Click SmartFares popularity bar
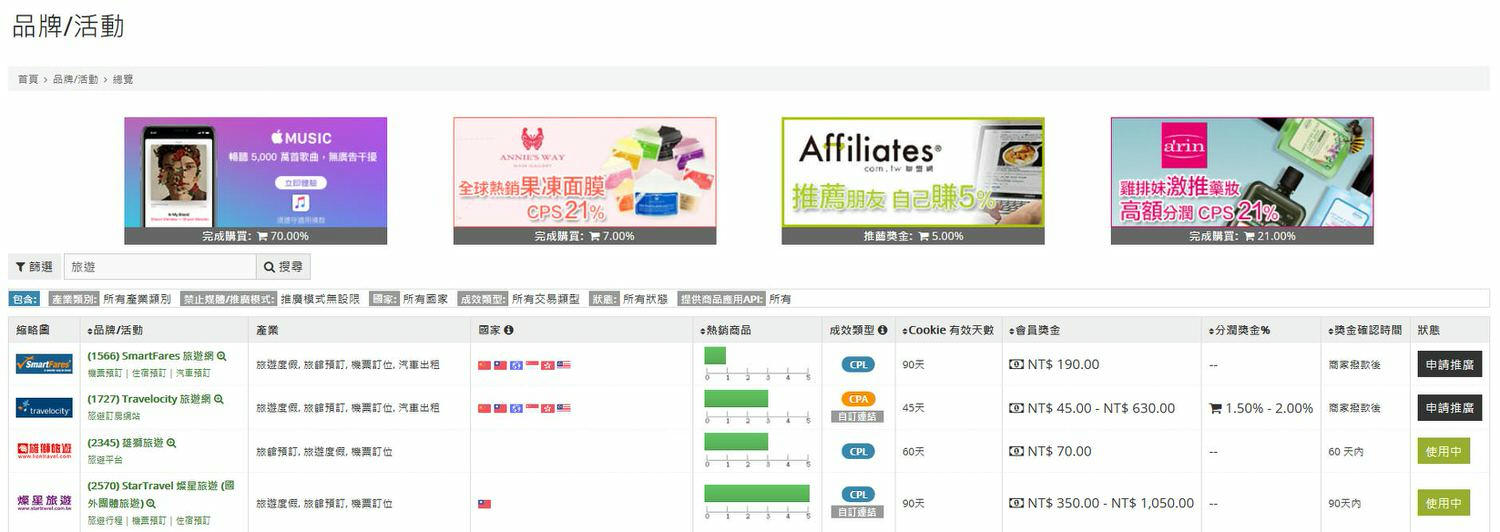Viewport: 1500px width, 532px height. (x=715, y=355)
